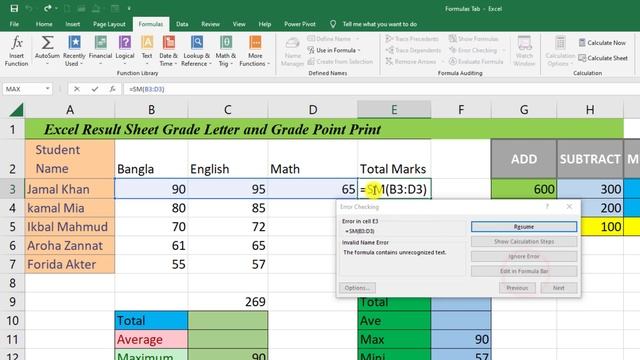The width and height of the screenshot is (640, 360).
Task: Expand the Name Box dropdown
Action: point(47,89)
